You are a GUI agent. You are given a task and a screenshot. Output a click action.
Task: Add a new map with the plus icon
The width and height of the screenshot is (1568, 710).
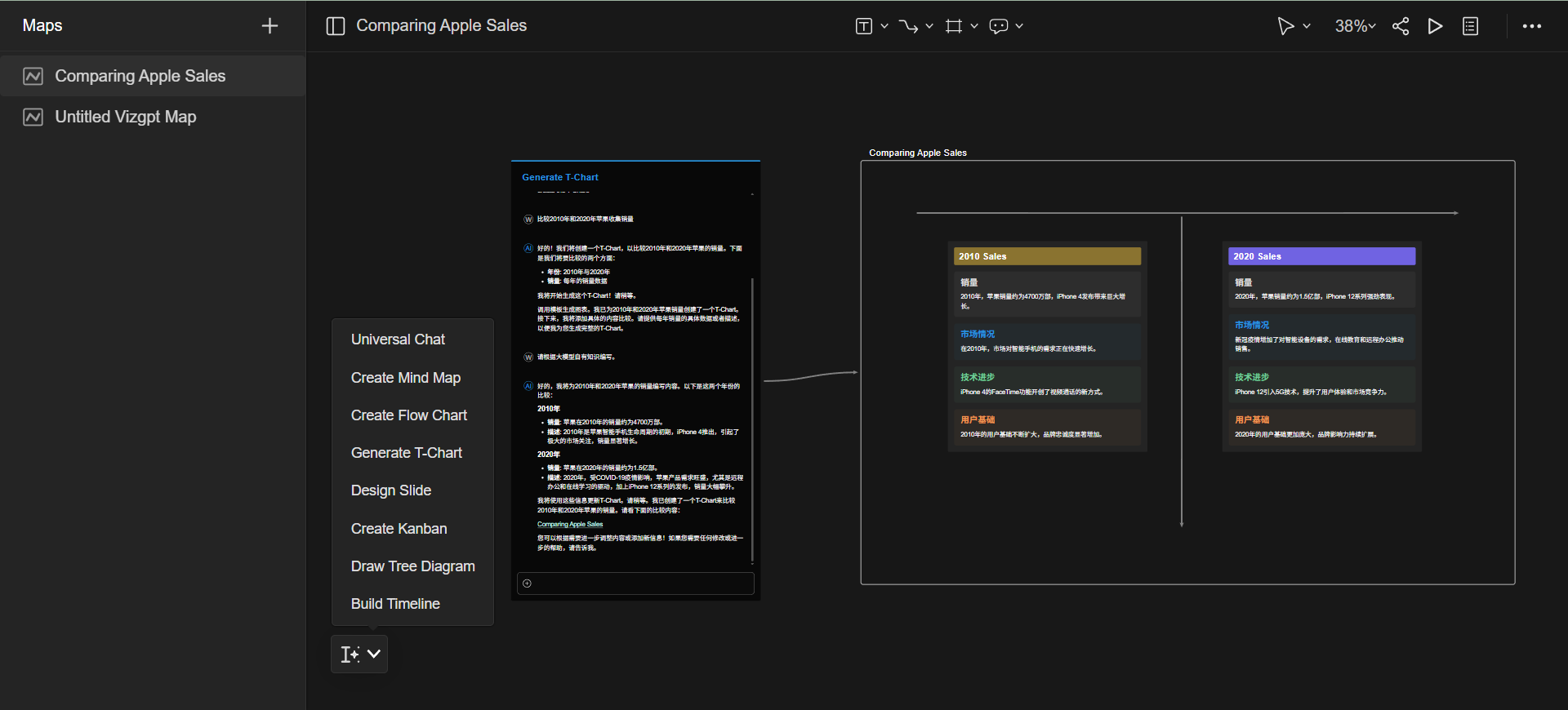pos(269,26)
